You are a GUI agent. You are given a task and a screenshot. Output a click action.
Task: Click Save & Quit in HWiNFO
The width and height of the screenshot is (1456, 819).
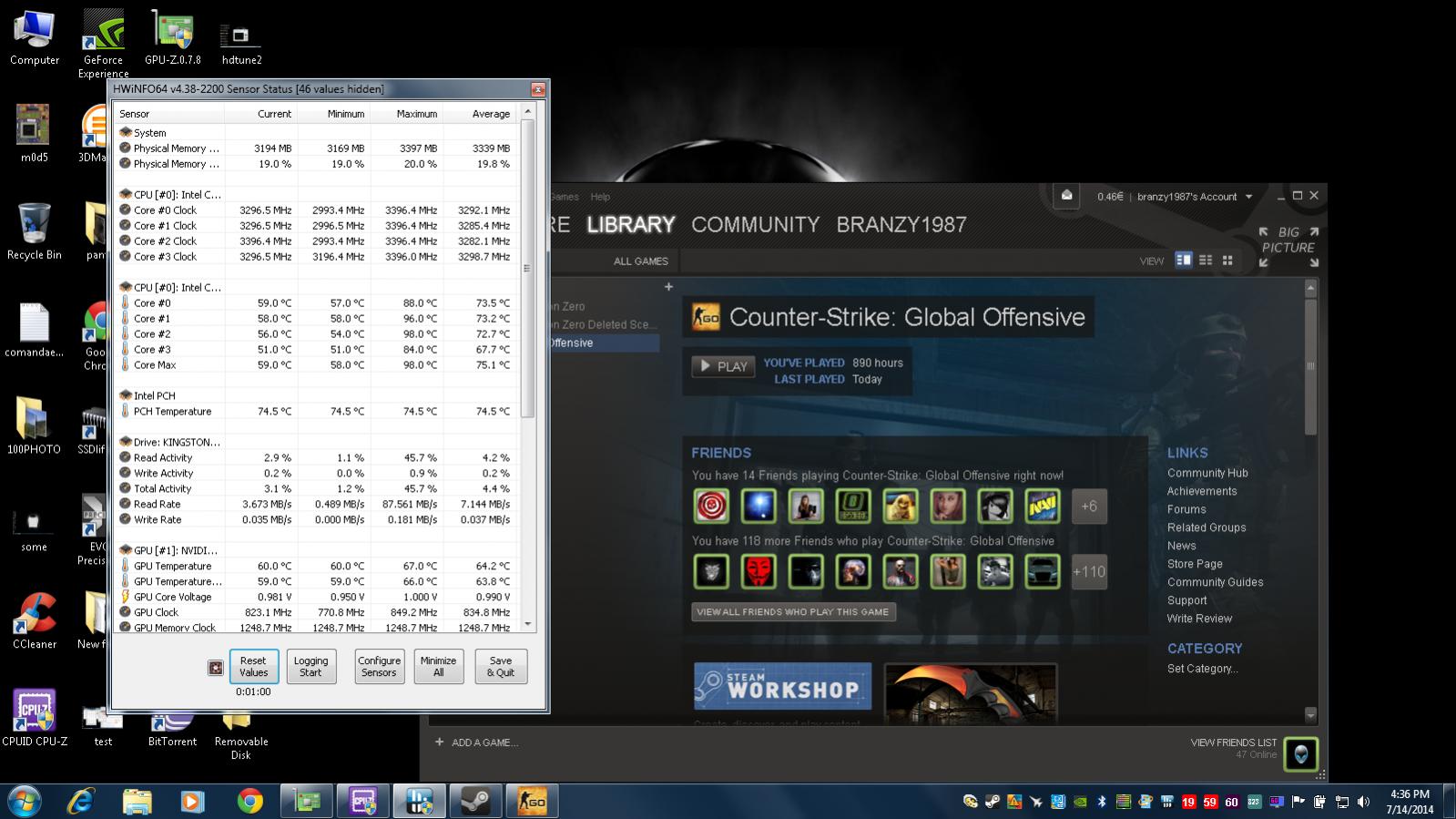click(500, 667)
